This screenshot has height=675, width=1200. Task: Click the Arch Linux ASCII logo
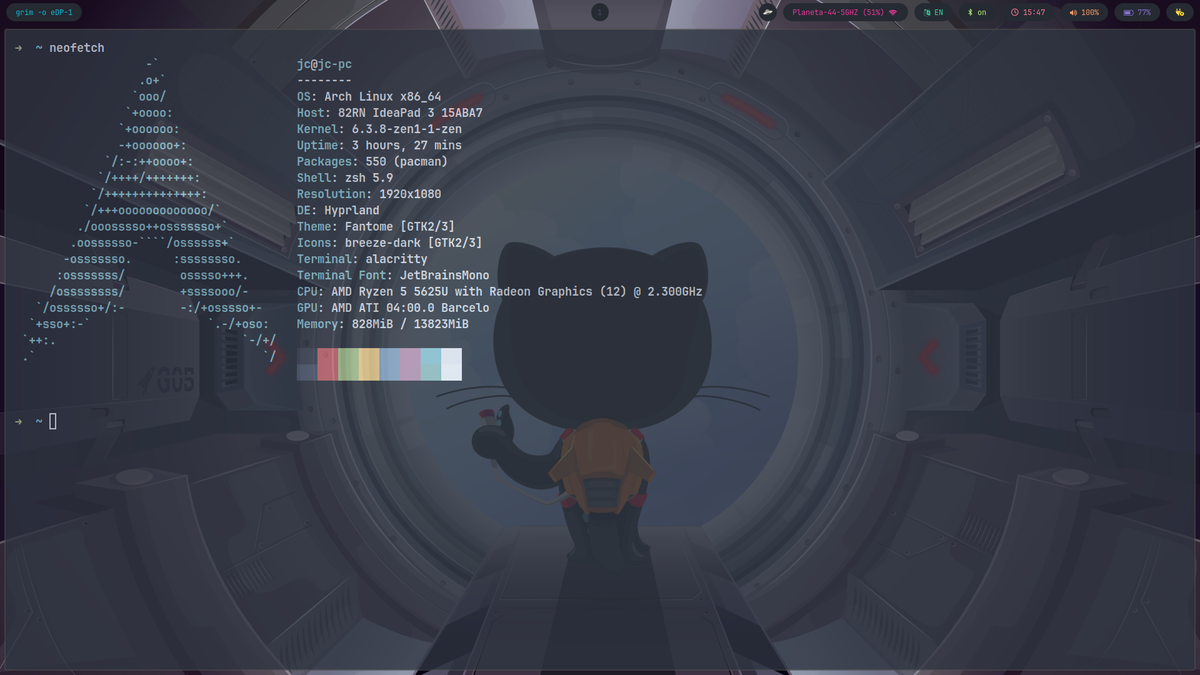pos(150,210)
